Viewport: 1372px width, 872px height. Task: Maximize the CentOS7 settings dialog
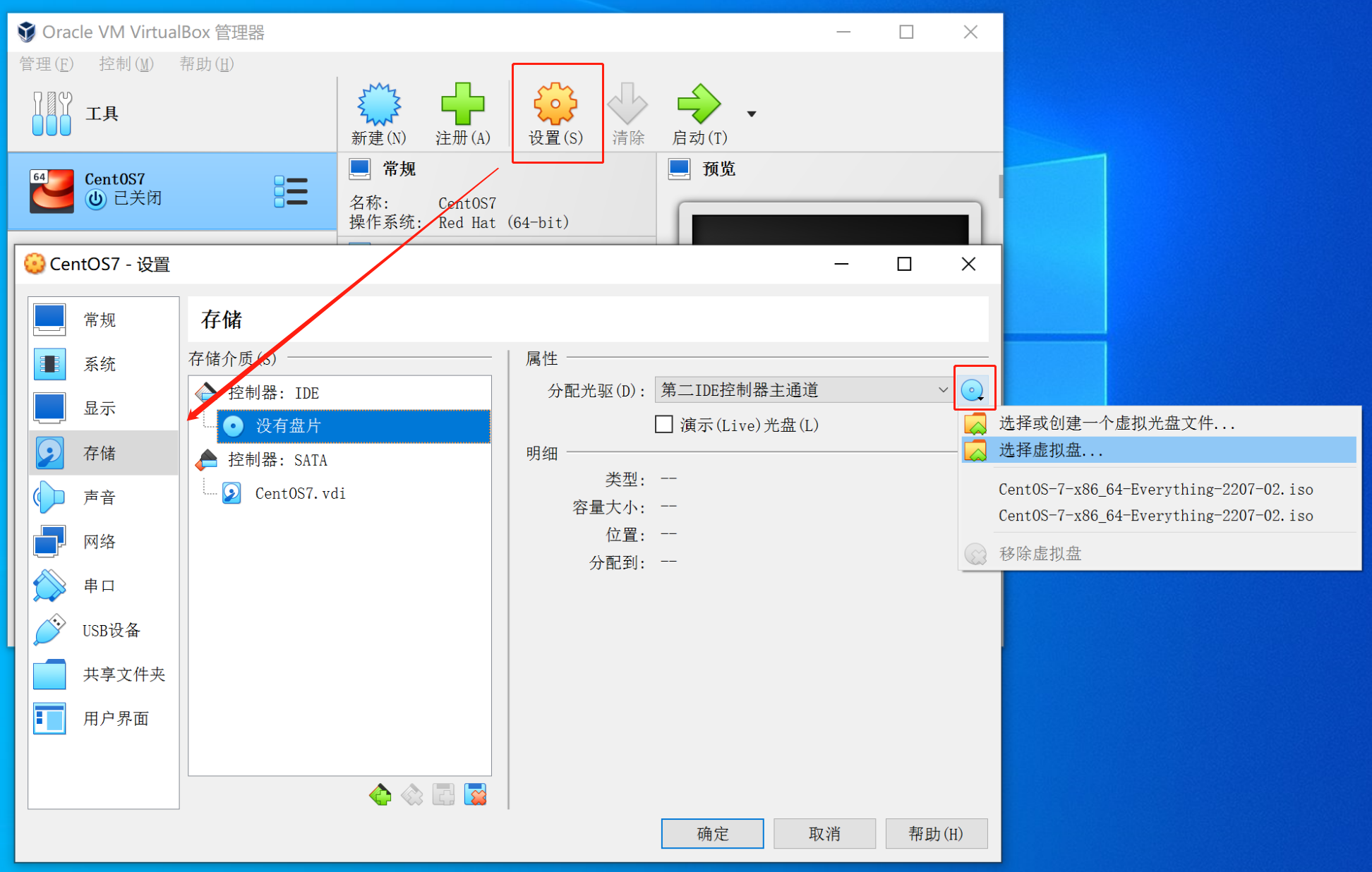(904, 264)
